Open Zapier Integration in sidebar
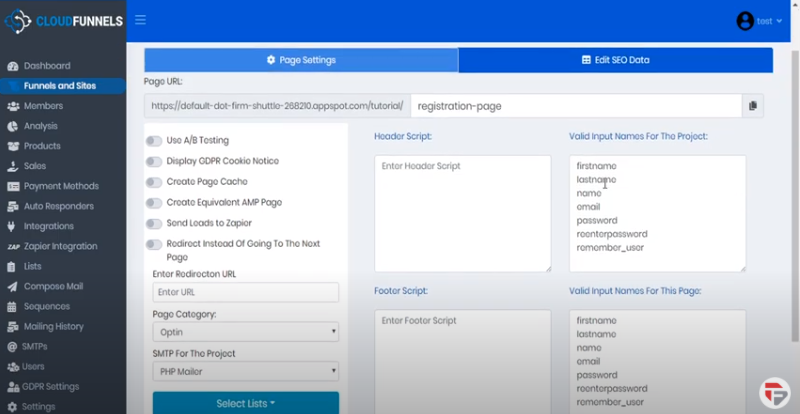The image size is (800, 414). 60,246
